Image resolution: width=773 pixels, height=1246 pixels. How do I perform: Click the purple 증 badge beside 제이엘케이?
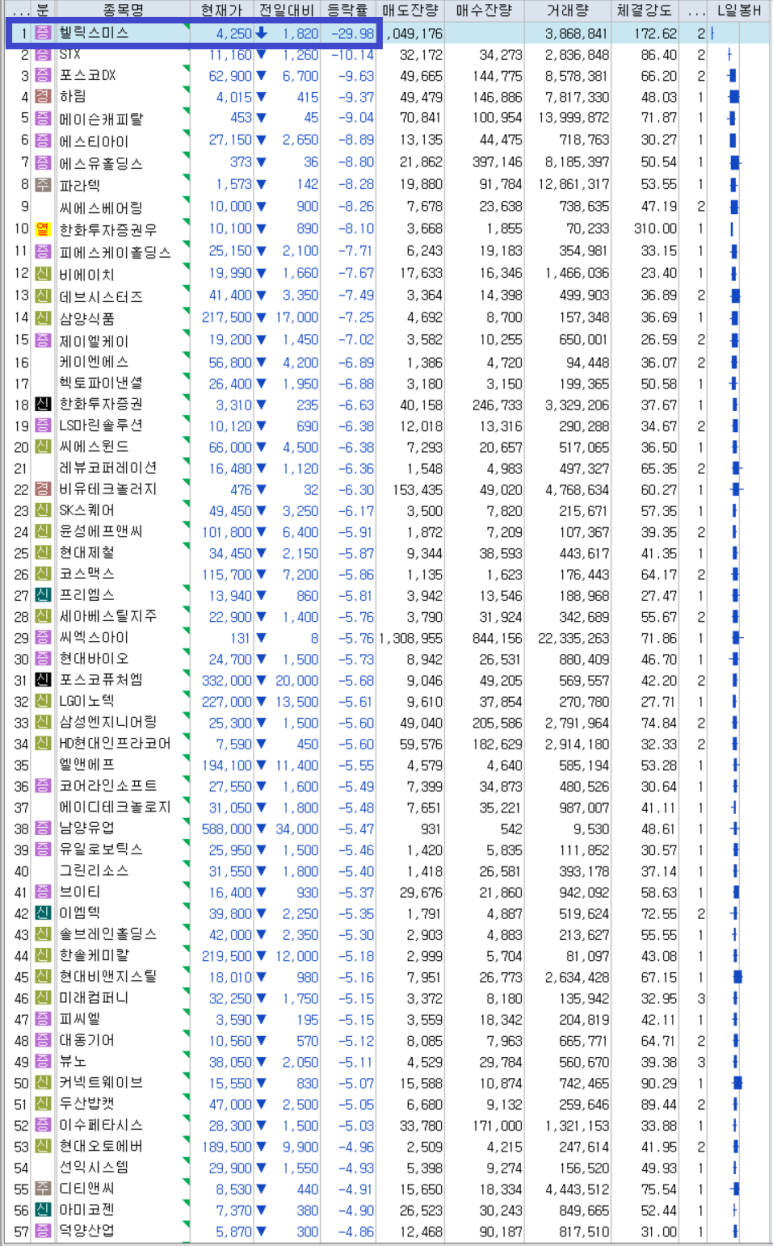pyautogui.click(x=42, y=340)
